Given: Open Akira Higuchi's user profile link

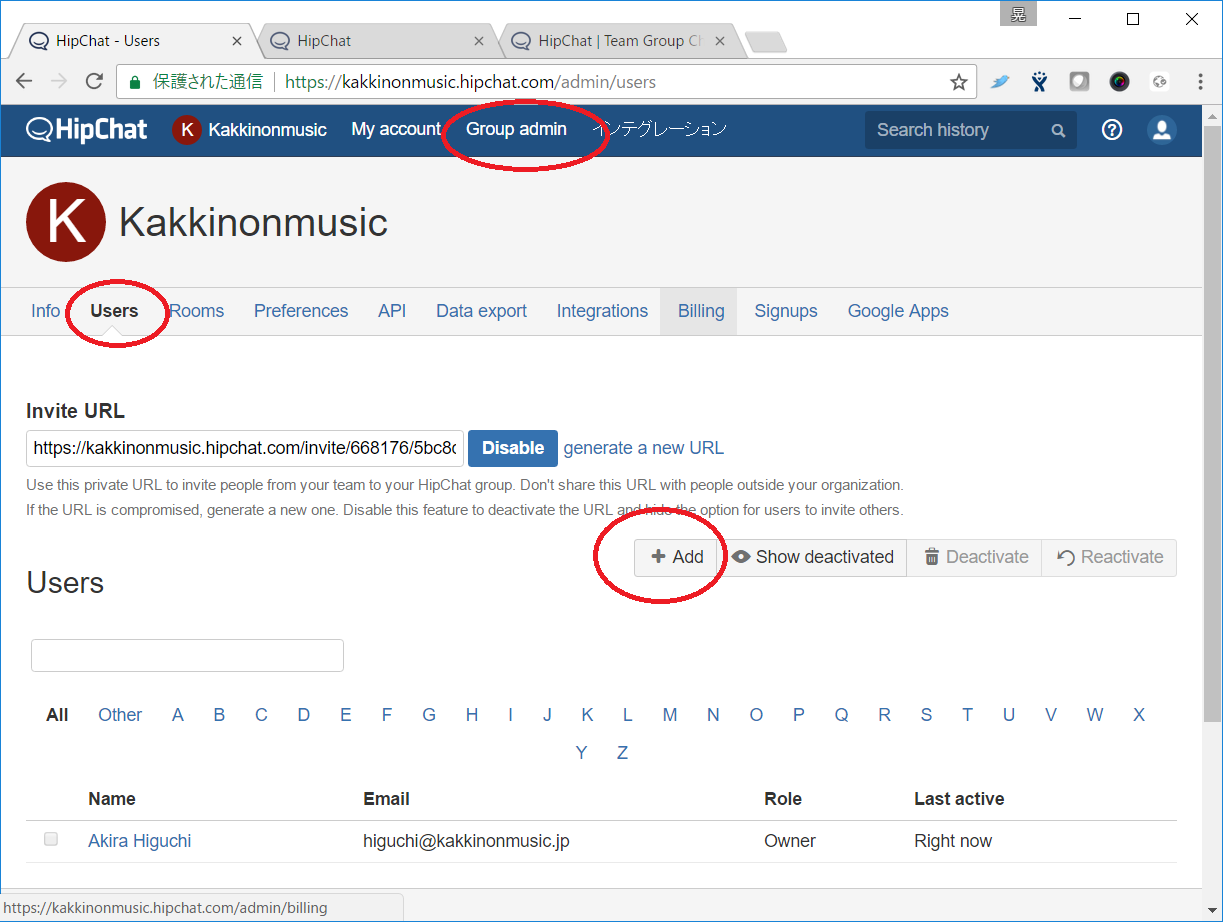Looking at the screenshot, I should tap(140, 841).
